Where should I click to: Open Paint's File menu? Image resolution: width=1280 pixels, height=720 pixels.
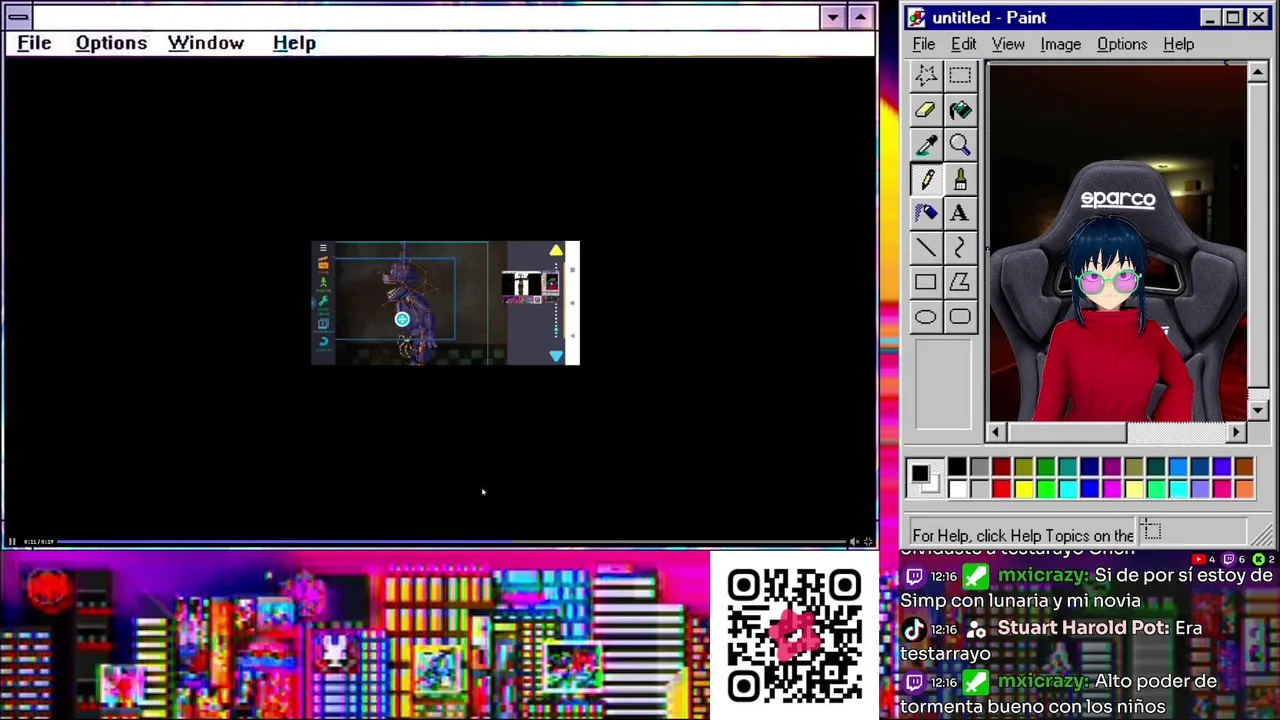924,44
